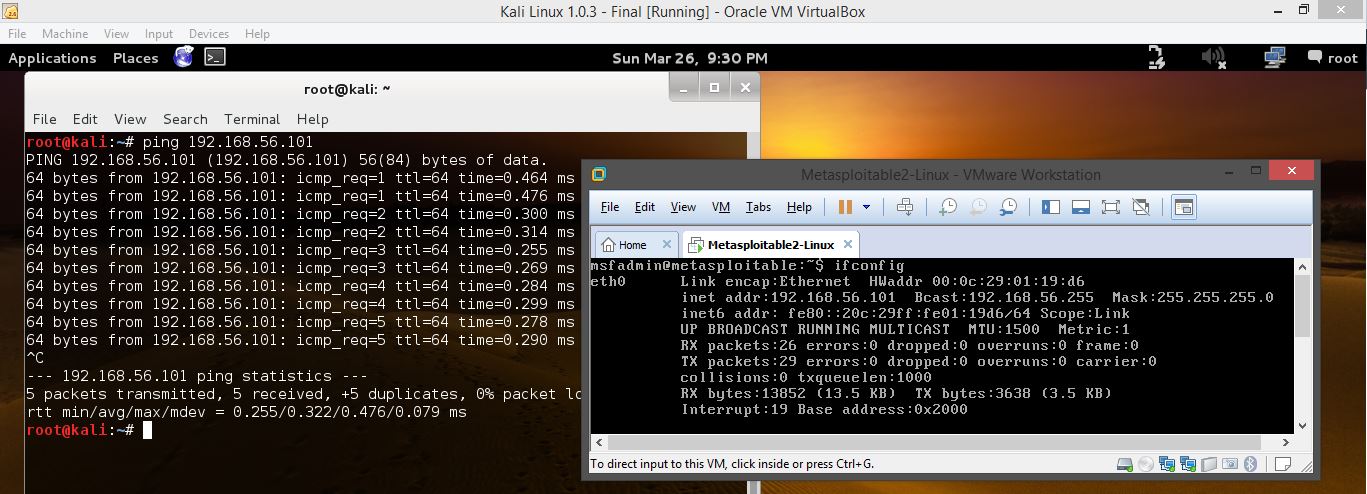
Task: Open the VMware Edit menu
Action: click(645, 207)
